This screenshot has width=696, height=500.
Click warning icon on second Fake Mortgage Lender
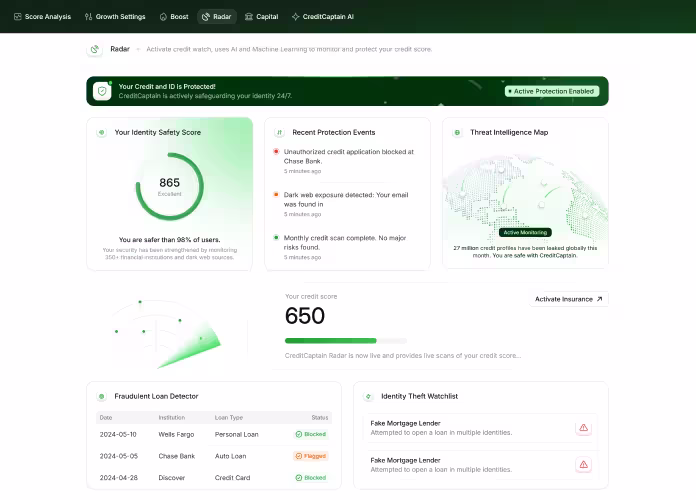[x=583, y=464]
